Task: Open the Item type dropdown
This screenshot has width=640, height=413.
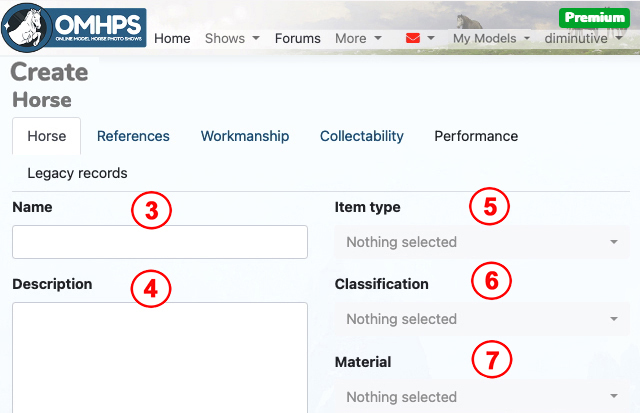Action: pos(482,242)
